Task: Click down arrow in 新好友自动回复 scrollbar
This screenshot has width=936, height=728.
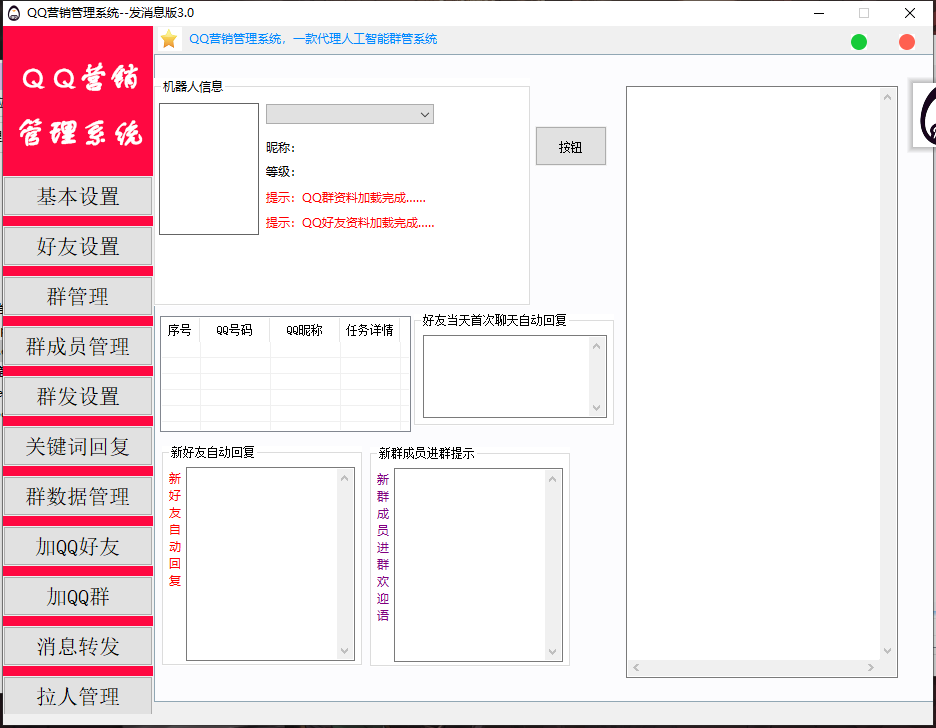Action: point(344,650)
